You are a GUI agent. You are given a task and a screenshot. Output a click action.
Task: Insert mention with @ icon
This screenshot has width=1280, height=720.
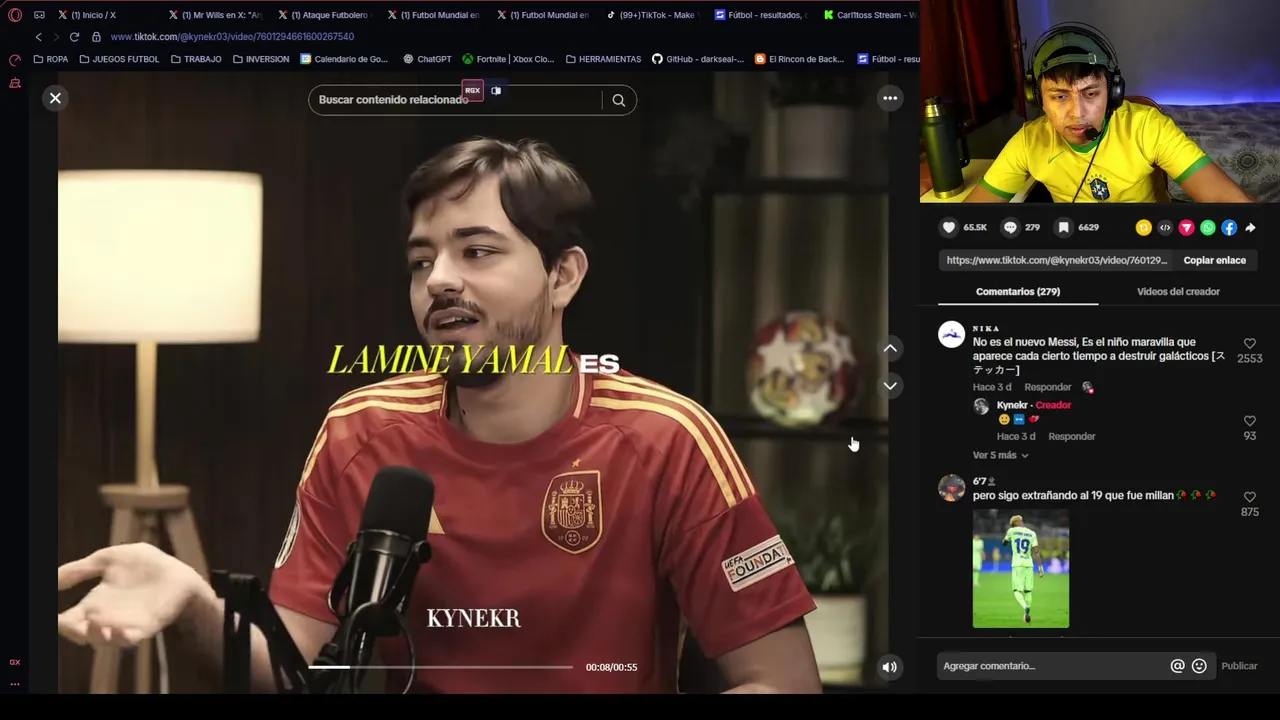click(1177, 666)
